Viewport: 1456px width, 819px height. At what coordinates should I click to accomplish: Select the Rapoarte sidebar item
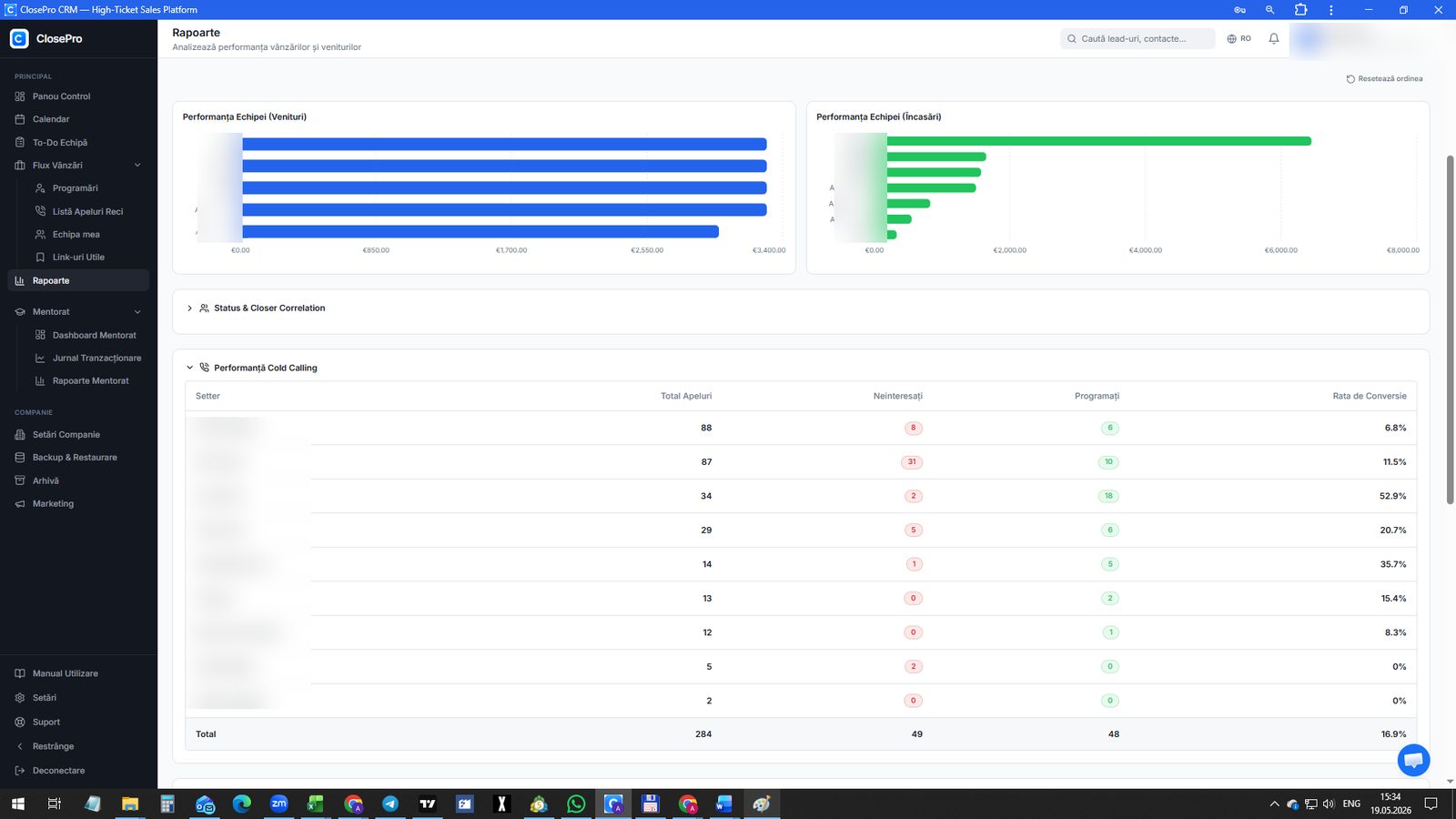coord(78,281)
